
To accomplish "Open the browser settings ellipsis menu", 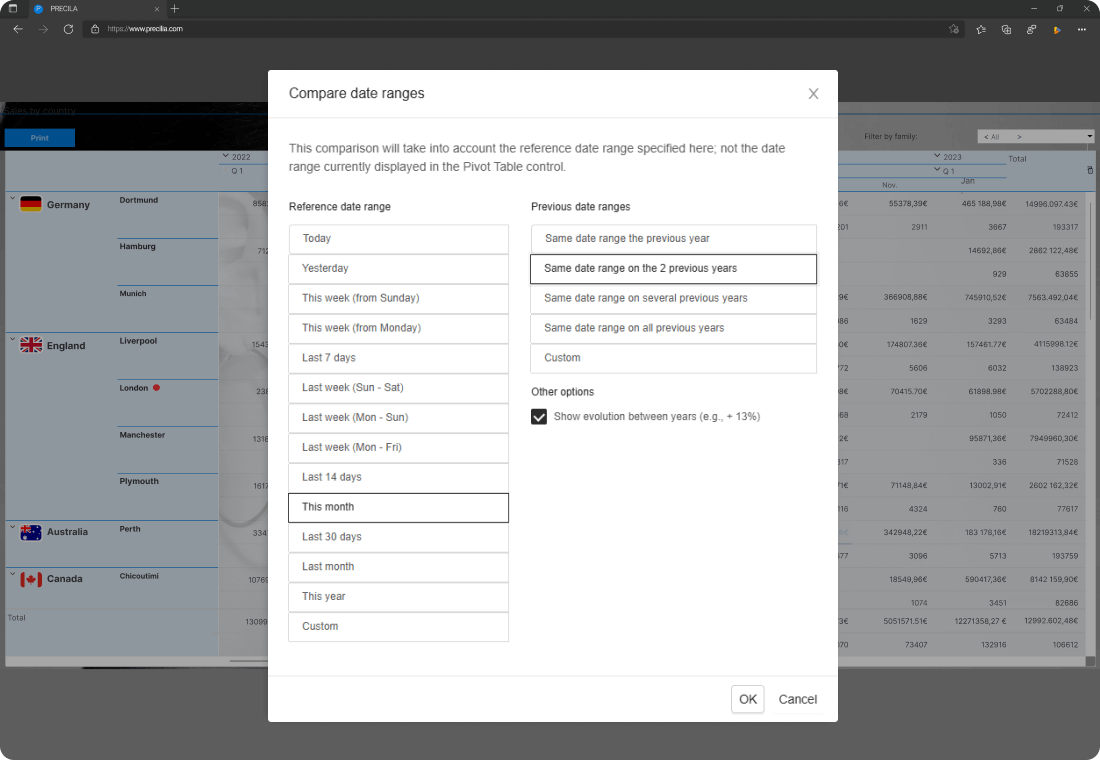I will pos(1082,29).
